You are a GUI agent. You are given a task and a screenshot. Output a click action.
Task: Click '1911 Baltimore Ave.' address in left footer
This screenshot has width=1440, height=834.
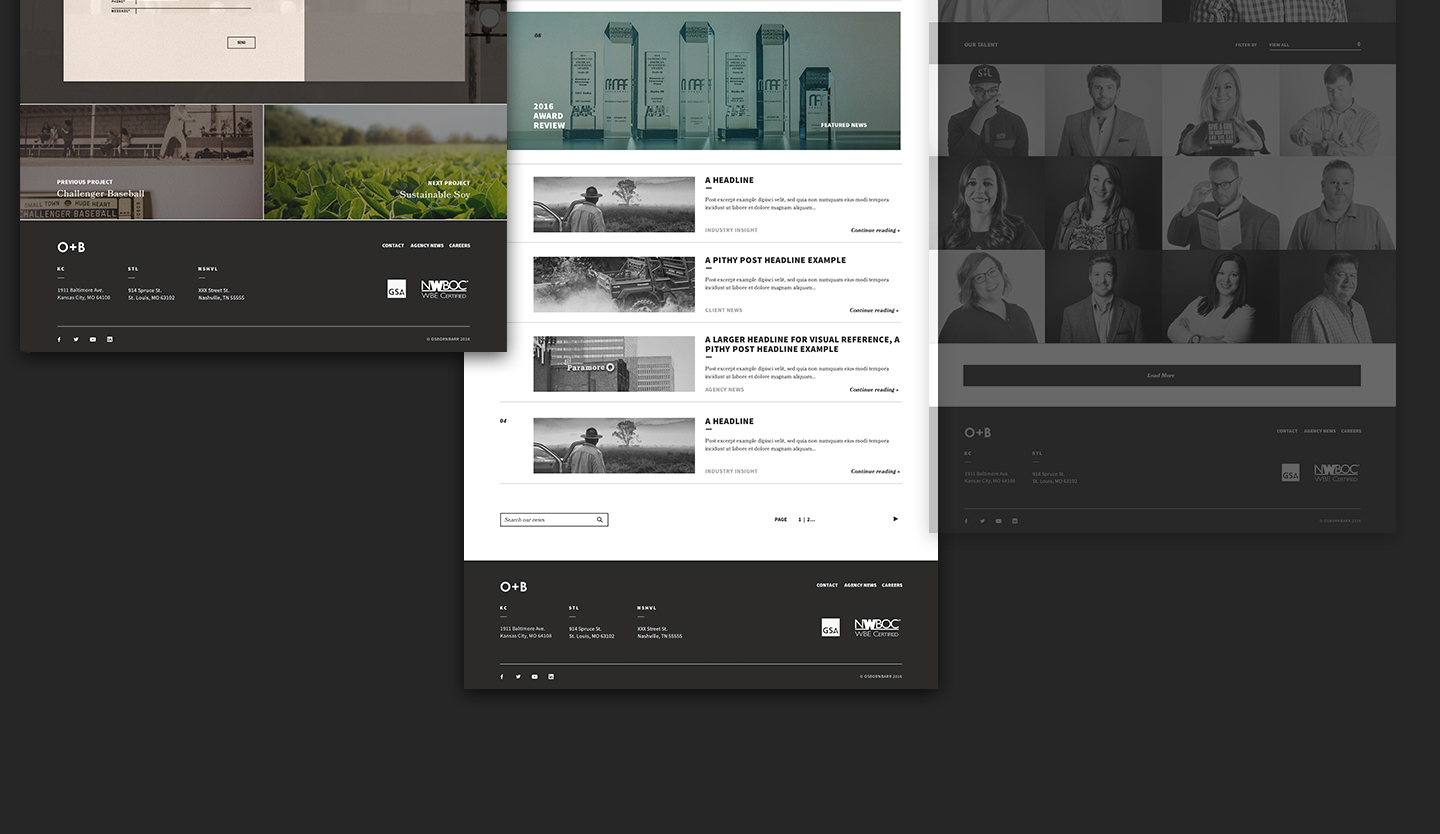[80, 290]
